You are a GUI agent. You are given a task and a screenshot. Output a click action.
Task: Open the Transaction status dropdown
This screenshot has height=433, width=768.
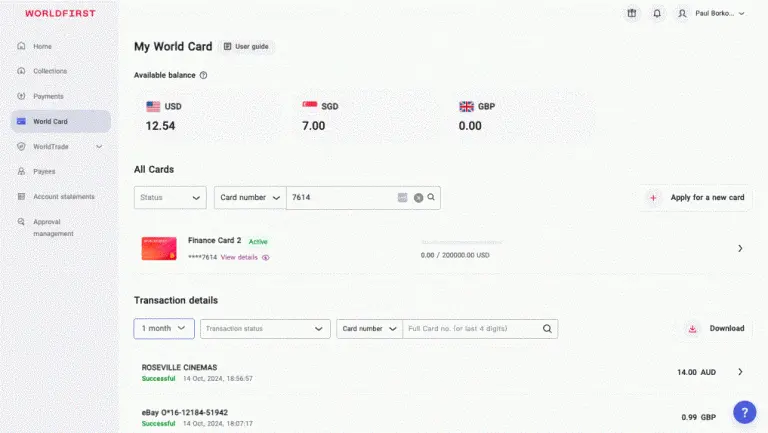click(x=265, y=329)
